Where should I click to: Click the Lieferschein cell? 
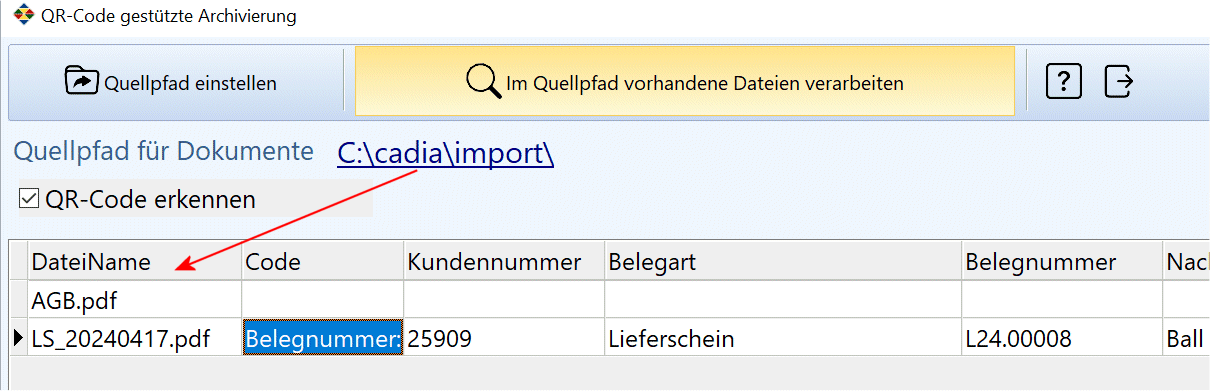tap(783, 339)
